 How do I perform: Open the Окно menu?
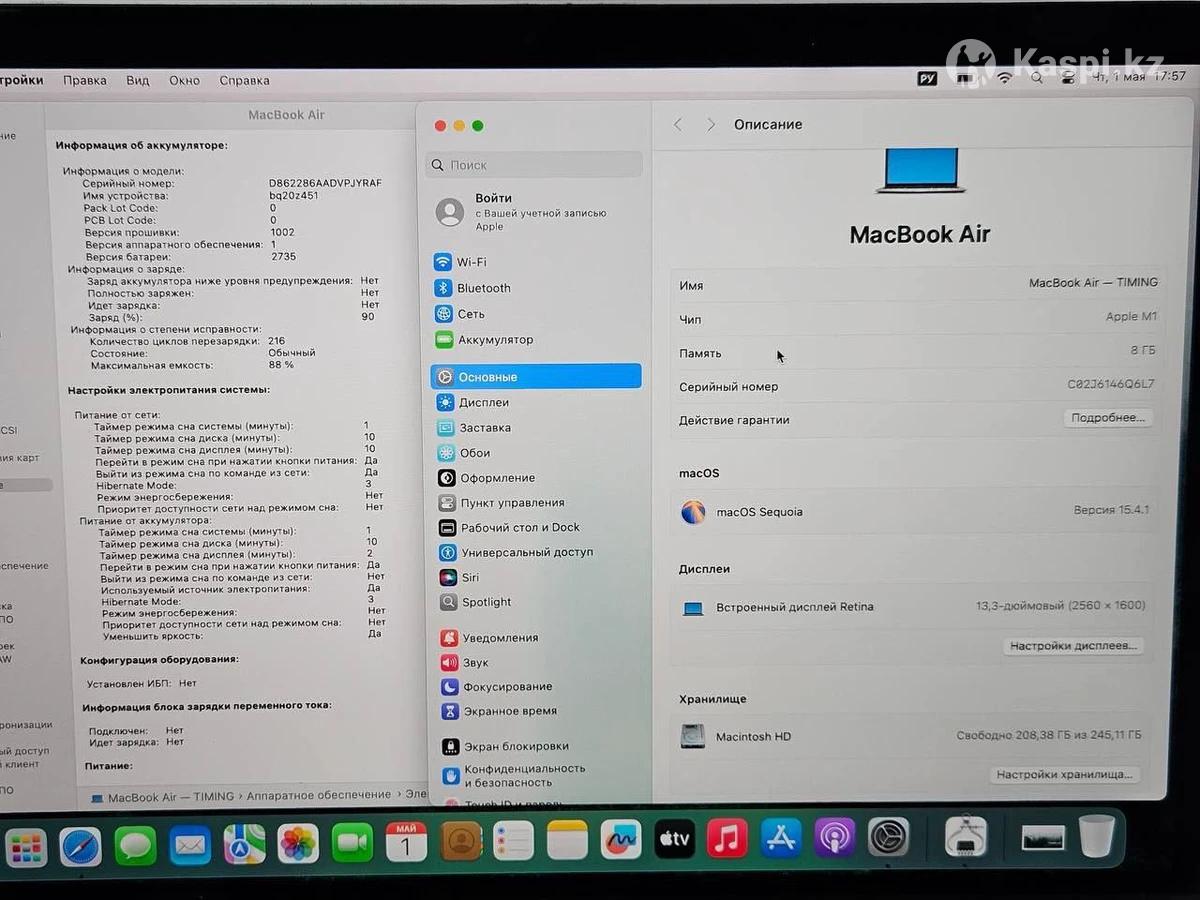pyautogui.click(x=184, y=80)
